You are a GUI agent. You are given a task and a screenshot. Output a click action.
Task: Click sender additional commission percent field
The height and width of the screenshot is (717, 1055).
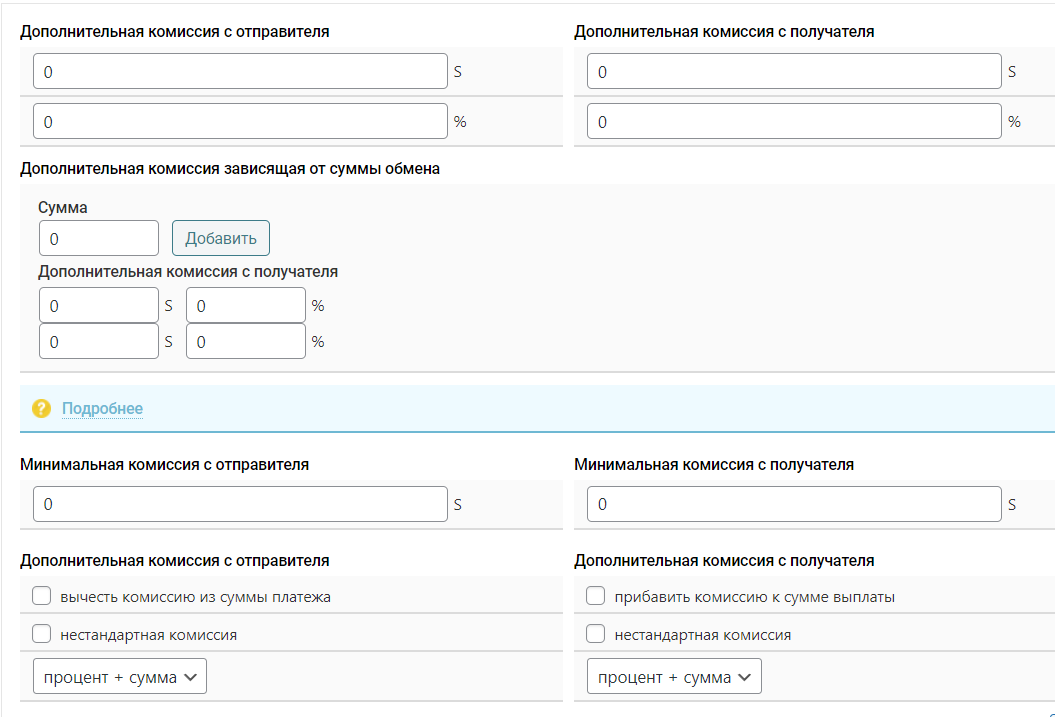[240, 122]
